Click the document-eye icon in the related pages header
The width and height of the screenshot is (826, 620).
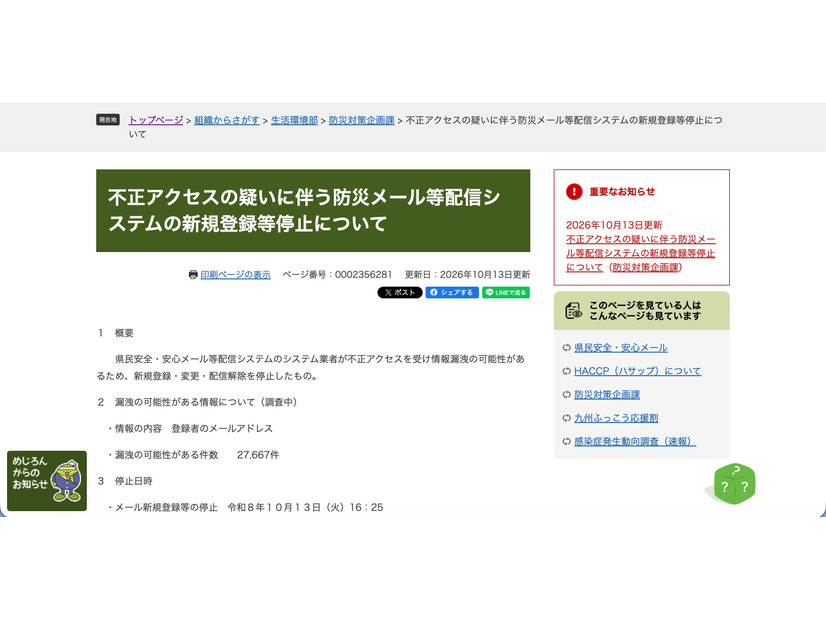coord(573,310)
